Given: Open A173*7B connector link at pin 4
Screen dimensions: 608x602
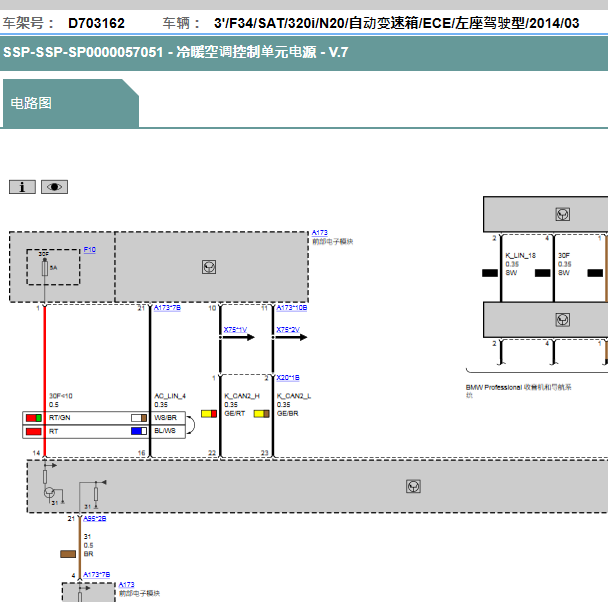Looking at the screenshot, I should (97, 574).
